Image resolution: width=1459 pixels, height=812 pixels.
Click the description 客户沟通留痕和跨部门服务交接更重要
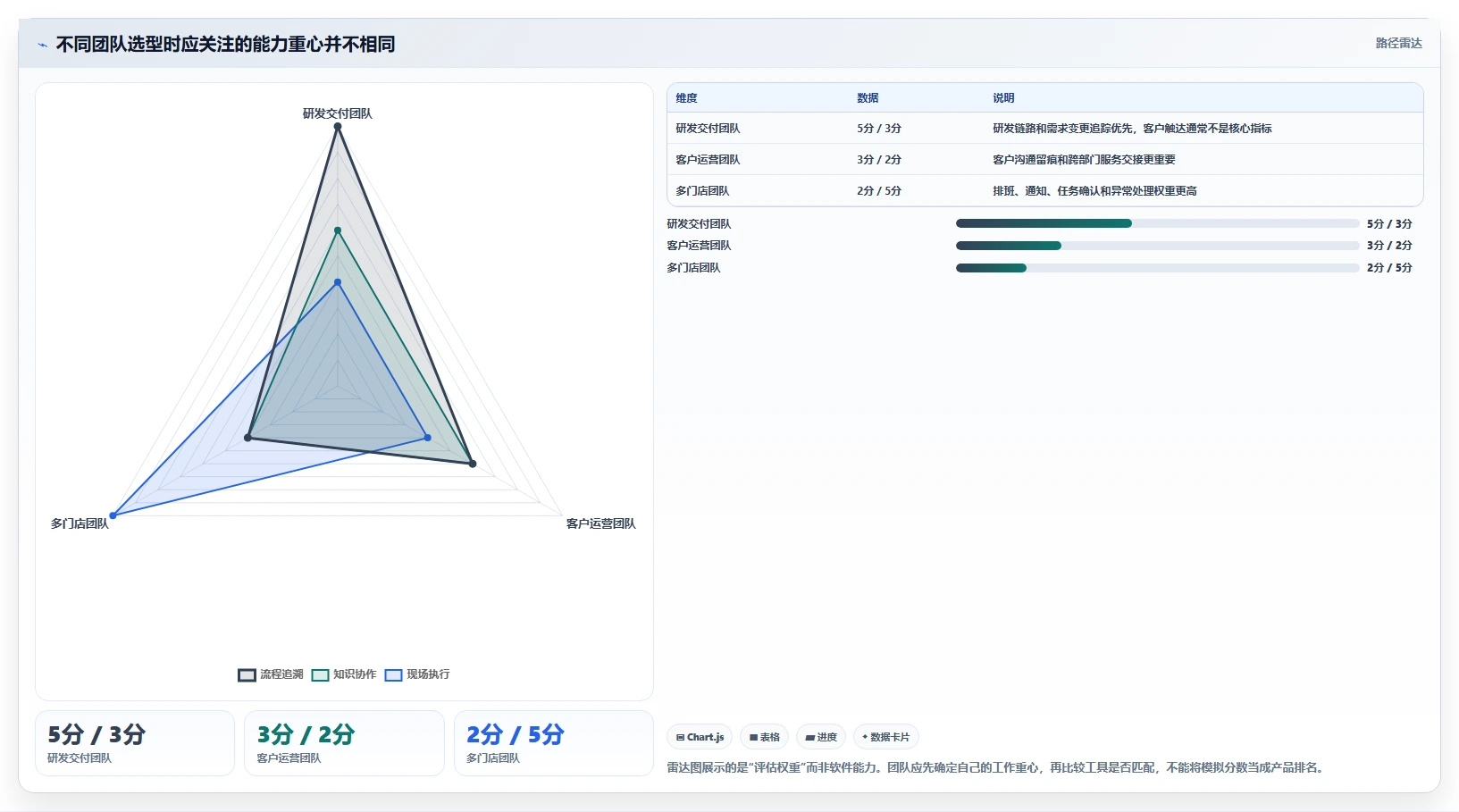(x=1084, y=160)
